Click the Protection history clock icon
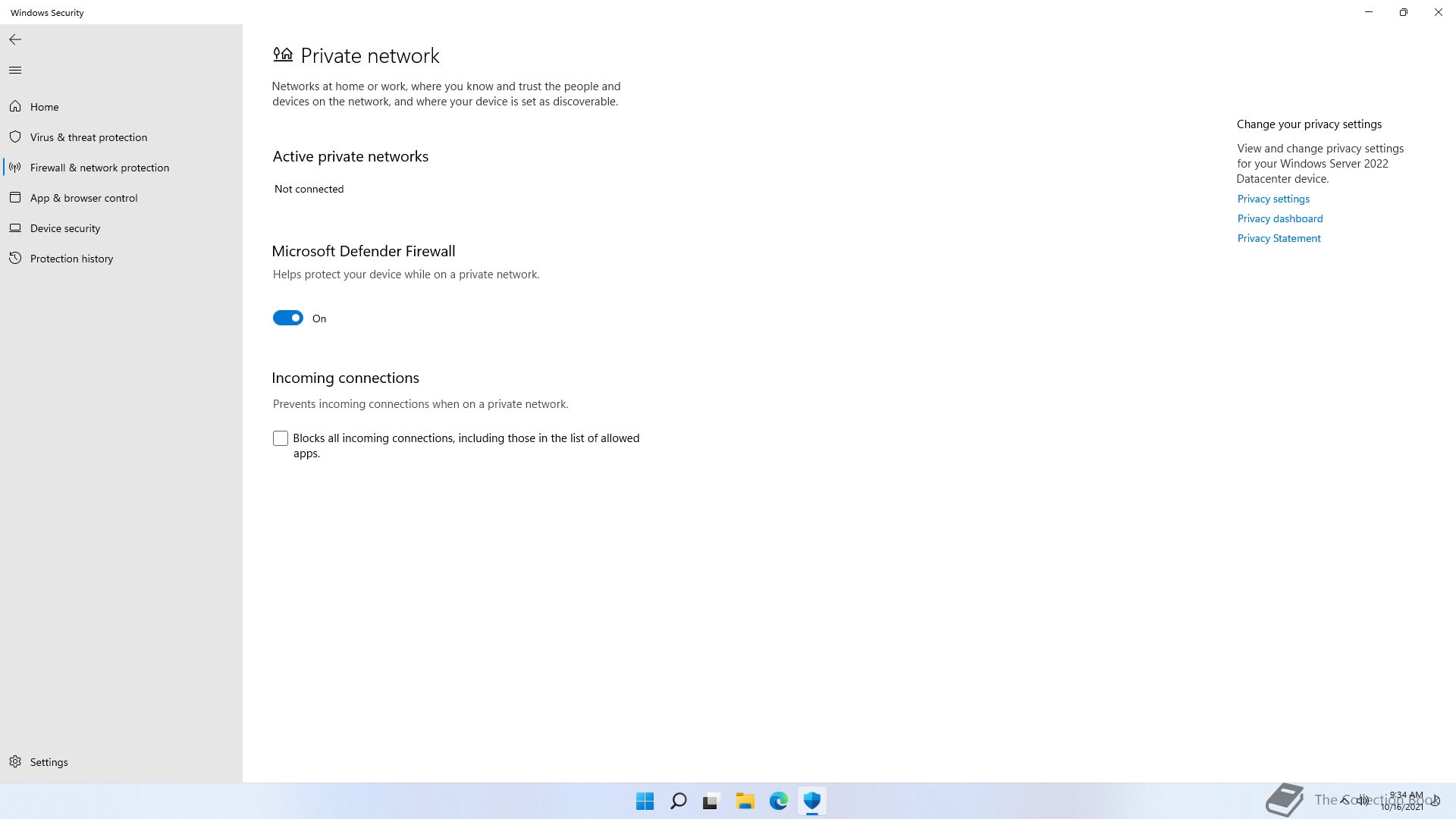 pyautogui.click(x=15, y=259)
